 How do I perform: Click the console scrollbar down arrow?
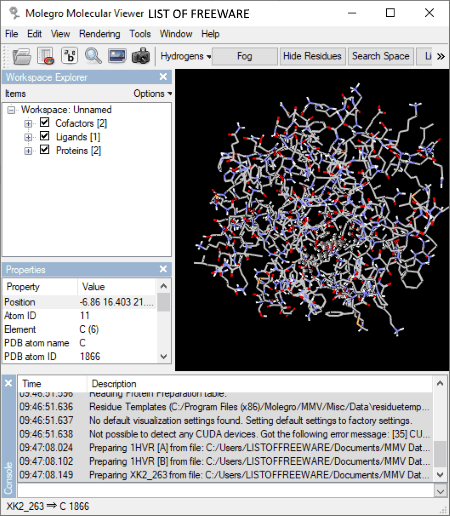(x=440, y=475)
